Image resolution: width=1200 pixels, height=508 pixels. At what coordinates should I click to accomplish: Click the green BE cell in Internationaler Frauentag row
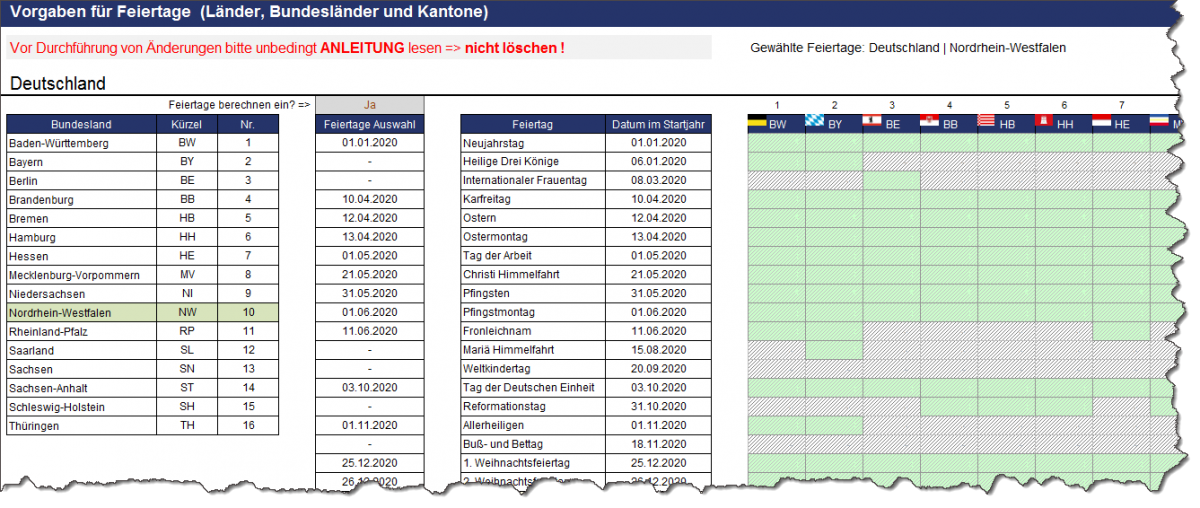(x=891, y=181)
